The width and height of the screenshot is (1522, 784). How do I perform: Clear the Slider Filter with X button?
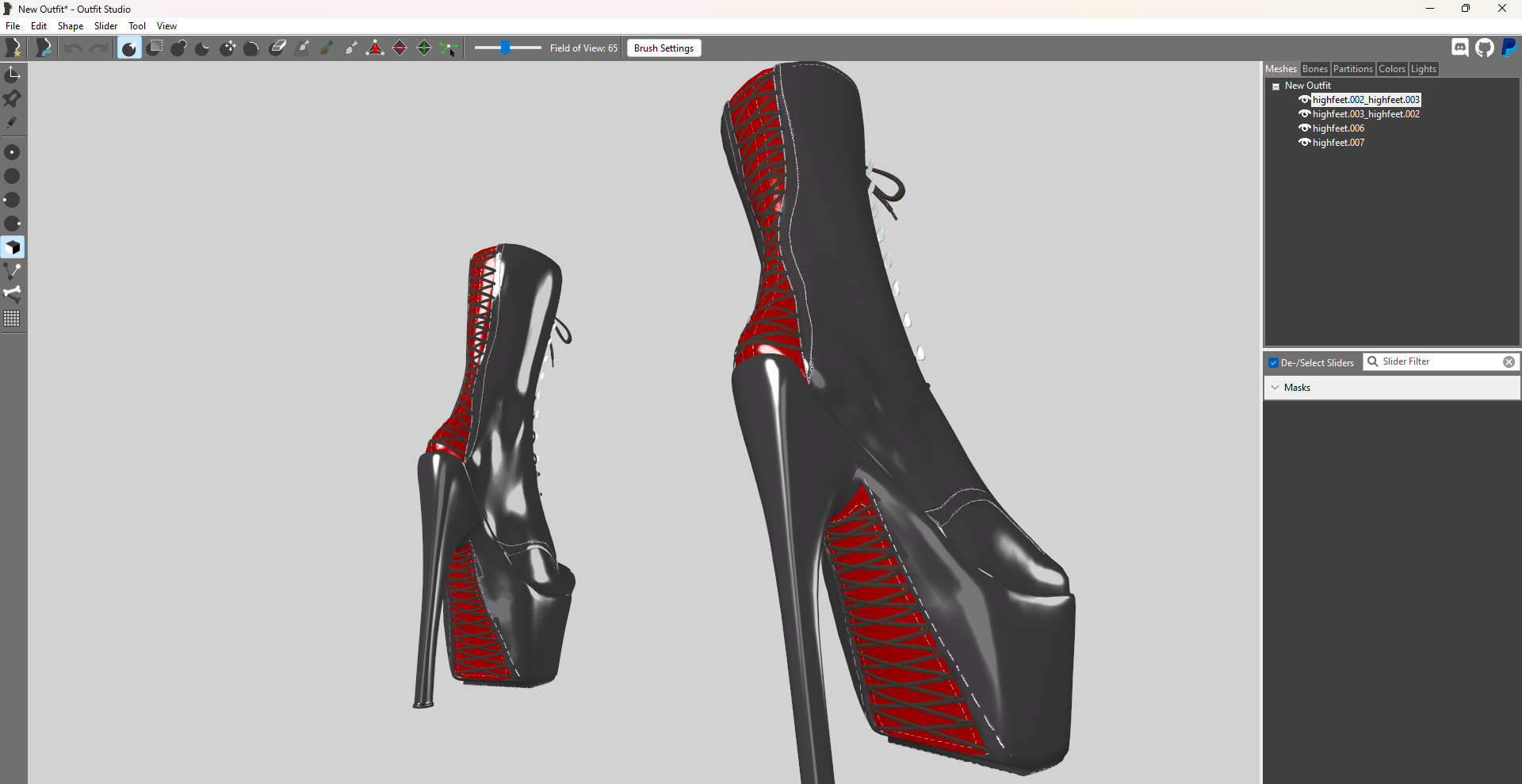click(x=1509, y=361)
